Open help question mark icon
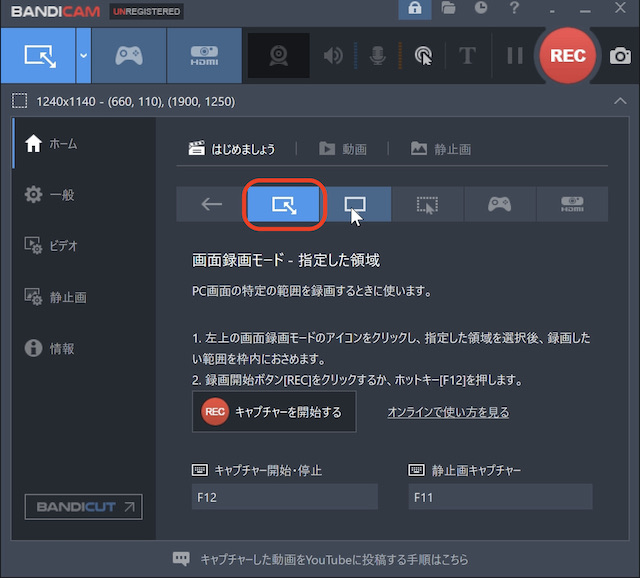Viewport: 640px width, 578px height. 514,8
